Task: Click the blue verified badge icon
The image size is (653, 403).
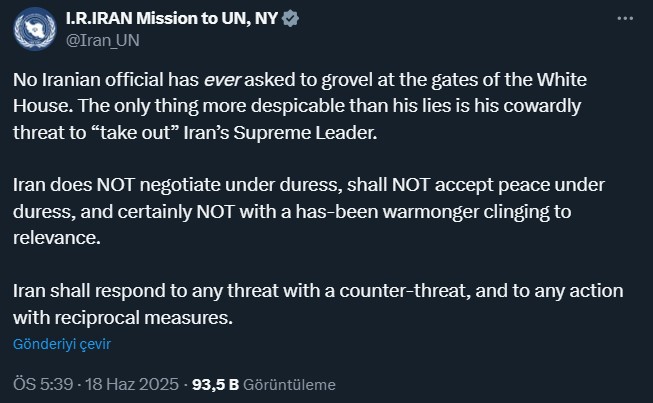Action: (x=290, y=19)
